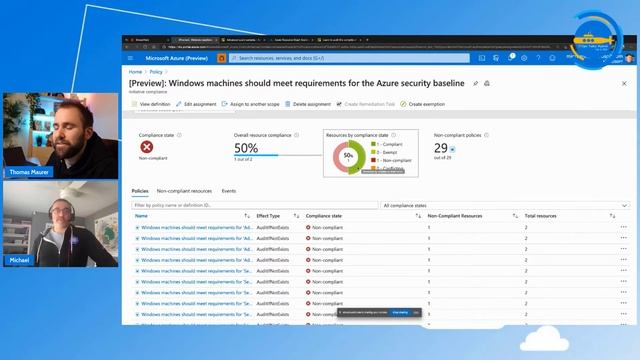640x360 pixels.
Task: Click Edit assignment
Action: [x=196, y=104]
